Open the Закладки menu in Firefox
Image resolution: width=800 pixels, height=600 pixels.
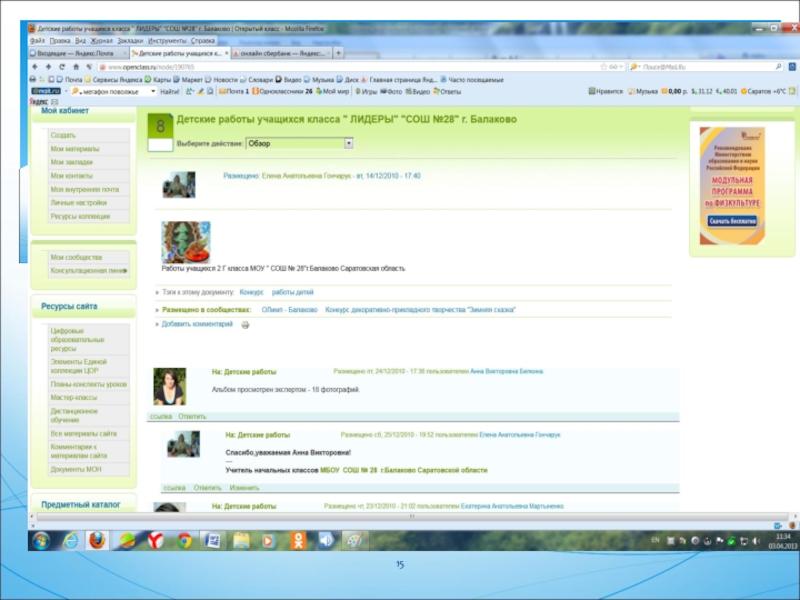tap(130, 41)
